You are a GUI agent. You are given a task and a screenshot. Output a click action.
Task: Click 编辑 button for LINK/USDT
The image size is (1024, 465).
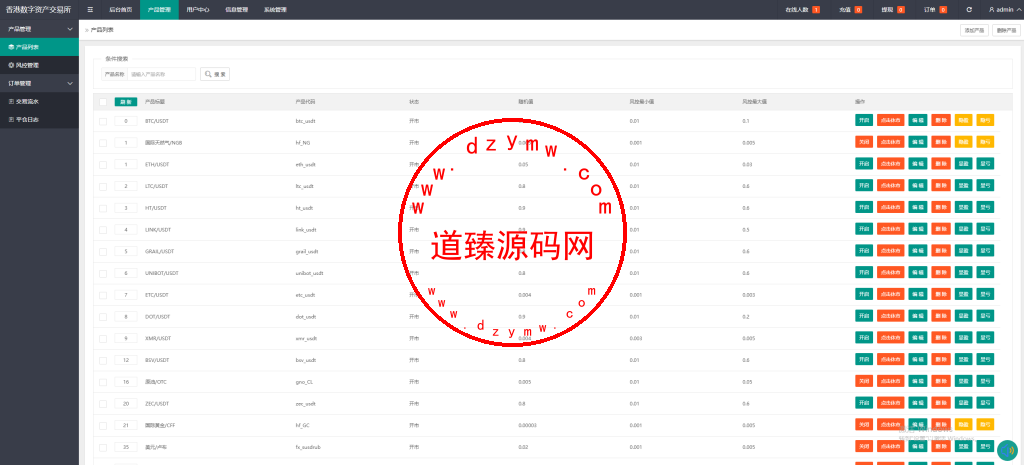pyautogui.click(x=918, y=229)
